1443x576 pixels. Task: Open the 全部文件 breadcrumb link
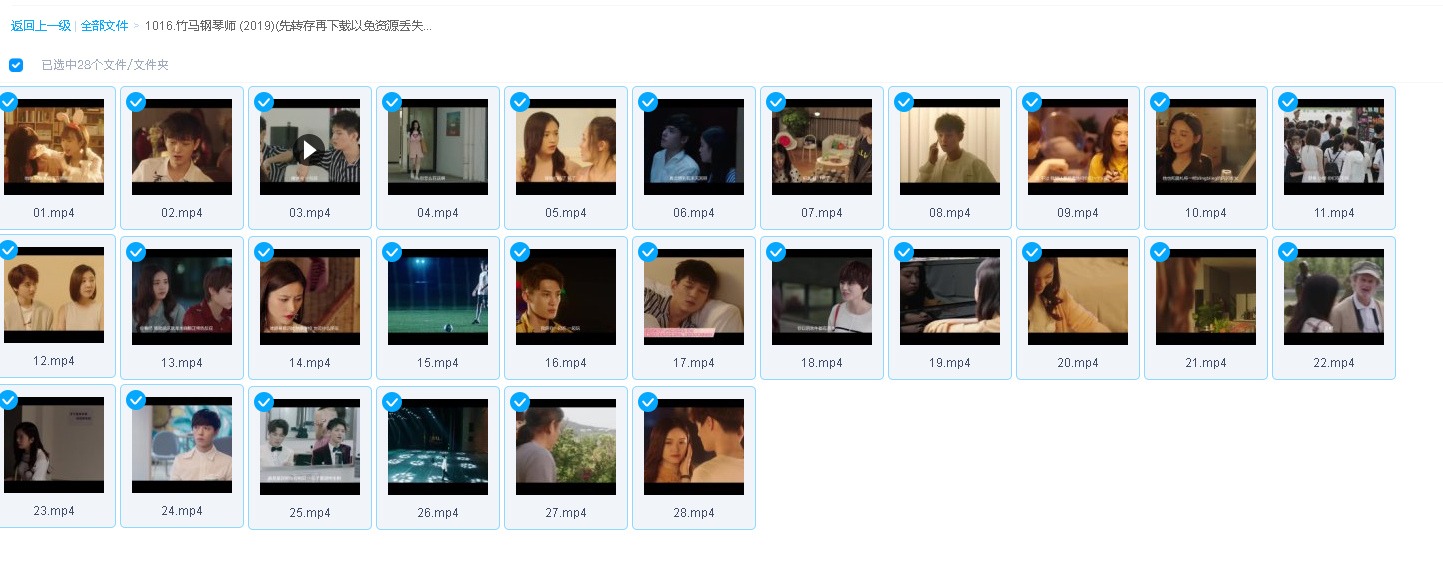[x=105, y=26]
